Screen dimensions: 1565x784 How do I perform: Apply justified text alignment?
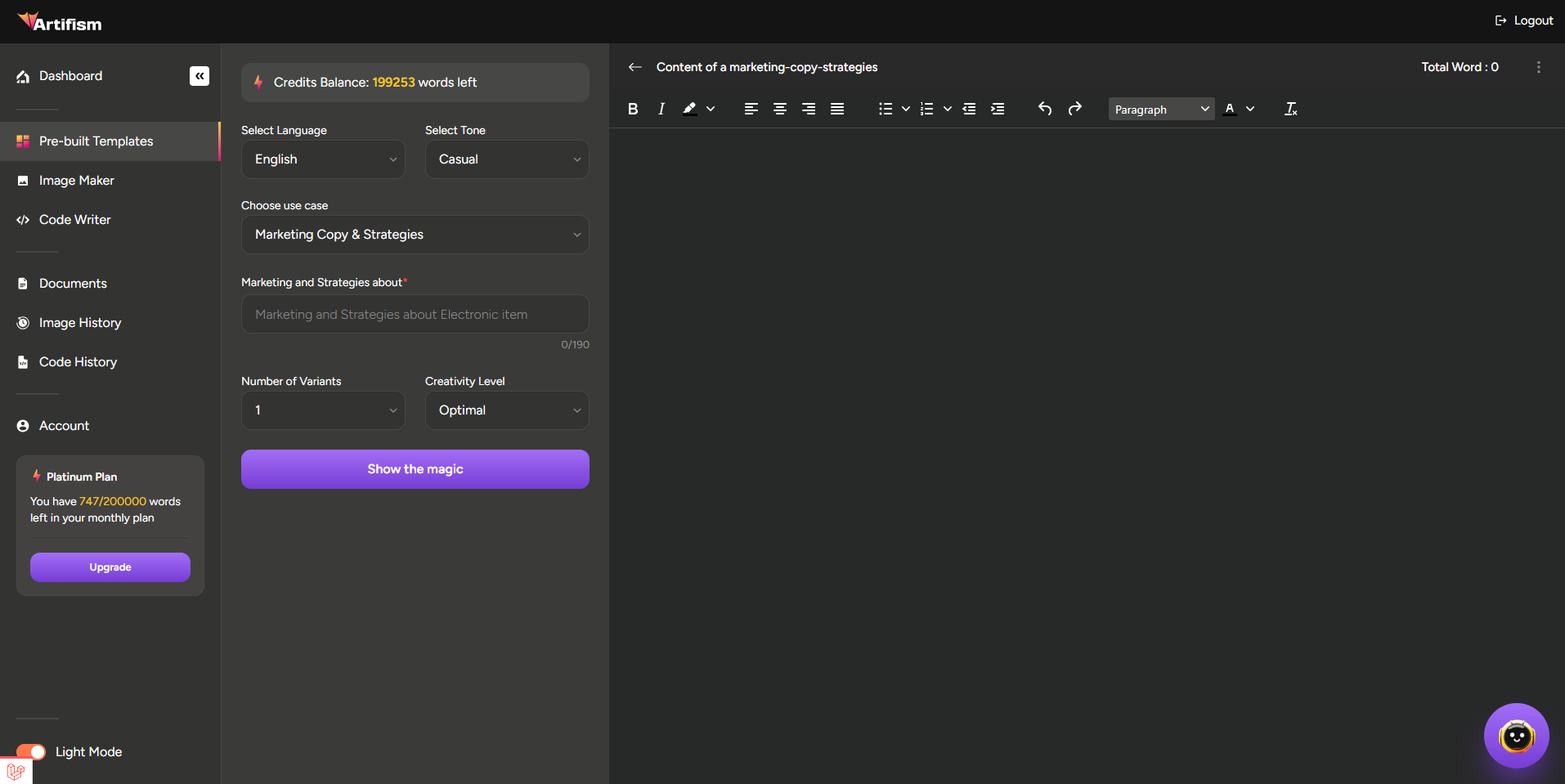[x=836, y=108]
